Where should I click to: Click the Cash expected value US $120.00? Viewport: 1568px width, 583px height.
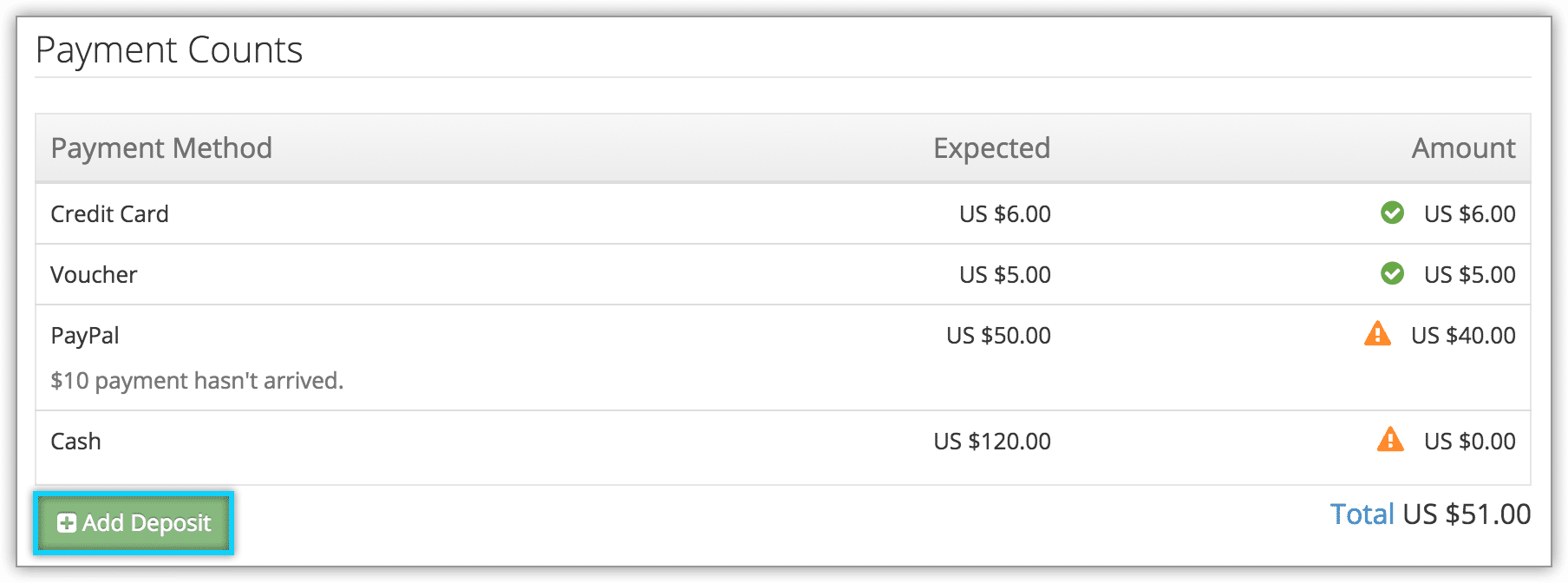coord(991,442)
